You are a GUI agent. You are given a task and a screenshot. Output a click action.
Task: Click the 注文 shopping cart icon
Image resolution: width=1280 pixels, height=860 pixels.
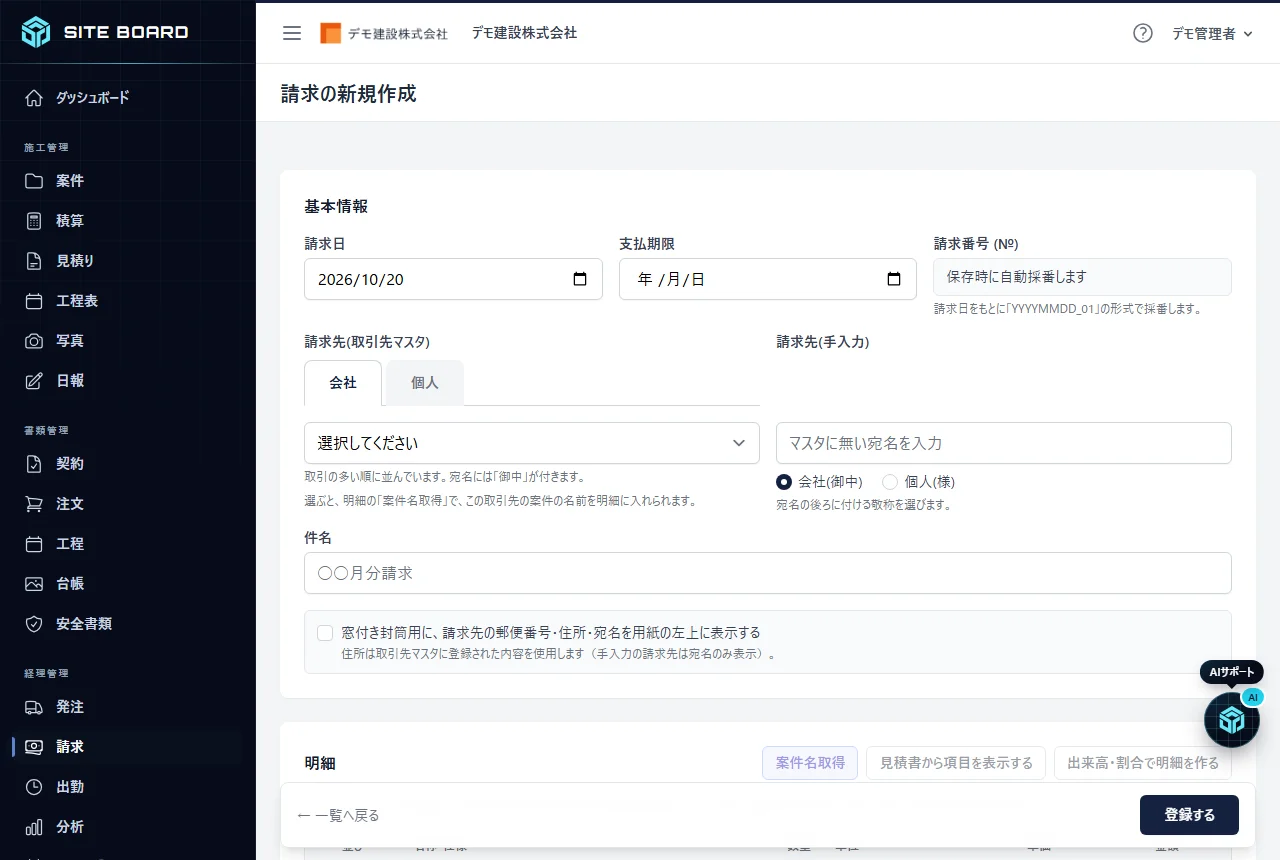tap(34, 504)
